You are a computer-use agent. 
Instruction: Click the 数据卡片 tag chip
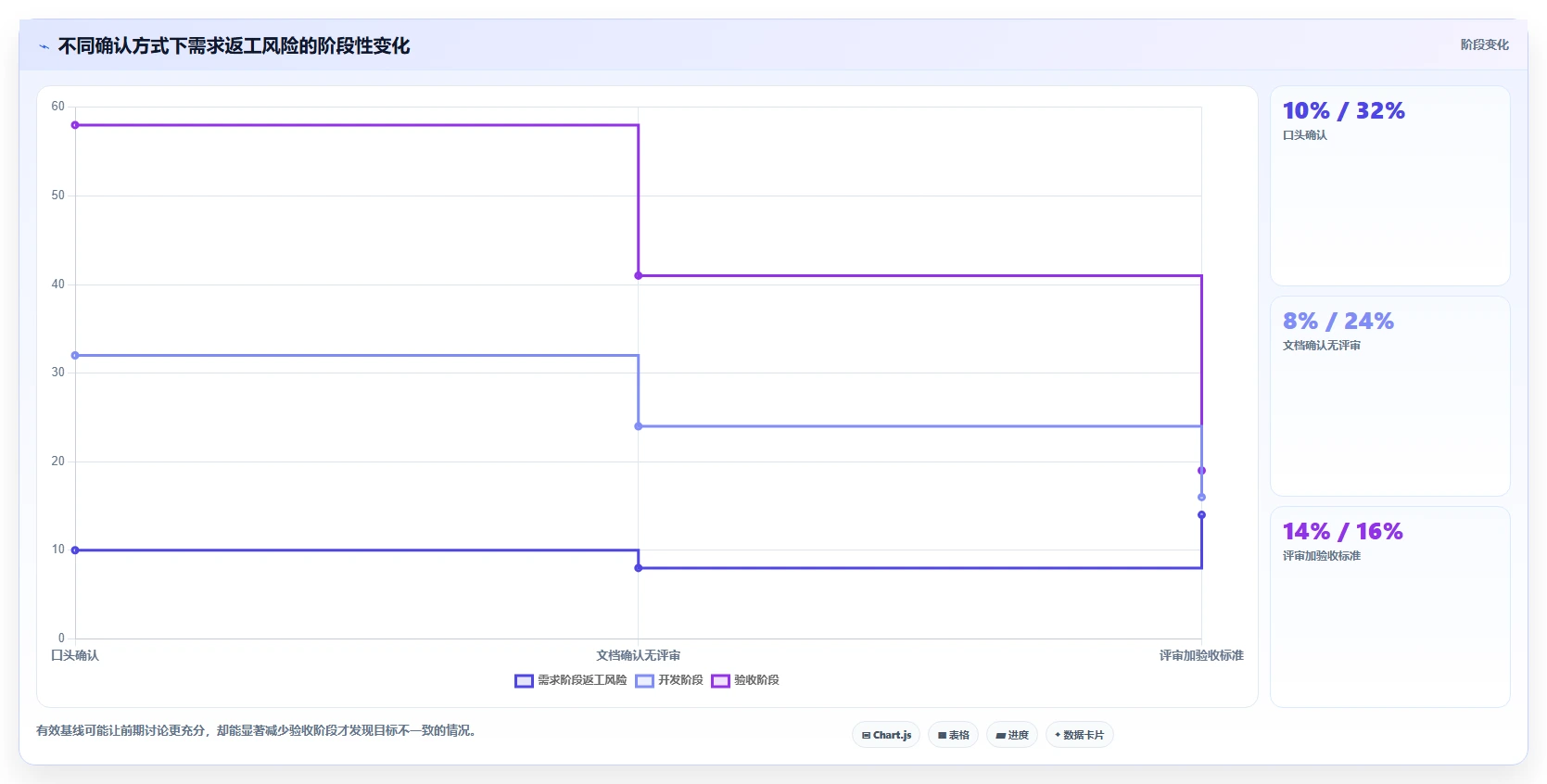click(1080, 735)
